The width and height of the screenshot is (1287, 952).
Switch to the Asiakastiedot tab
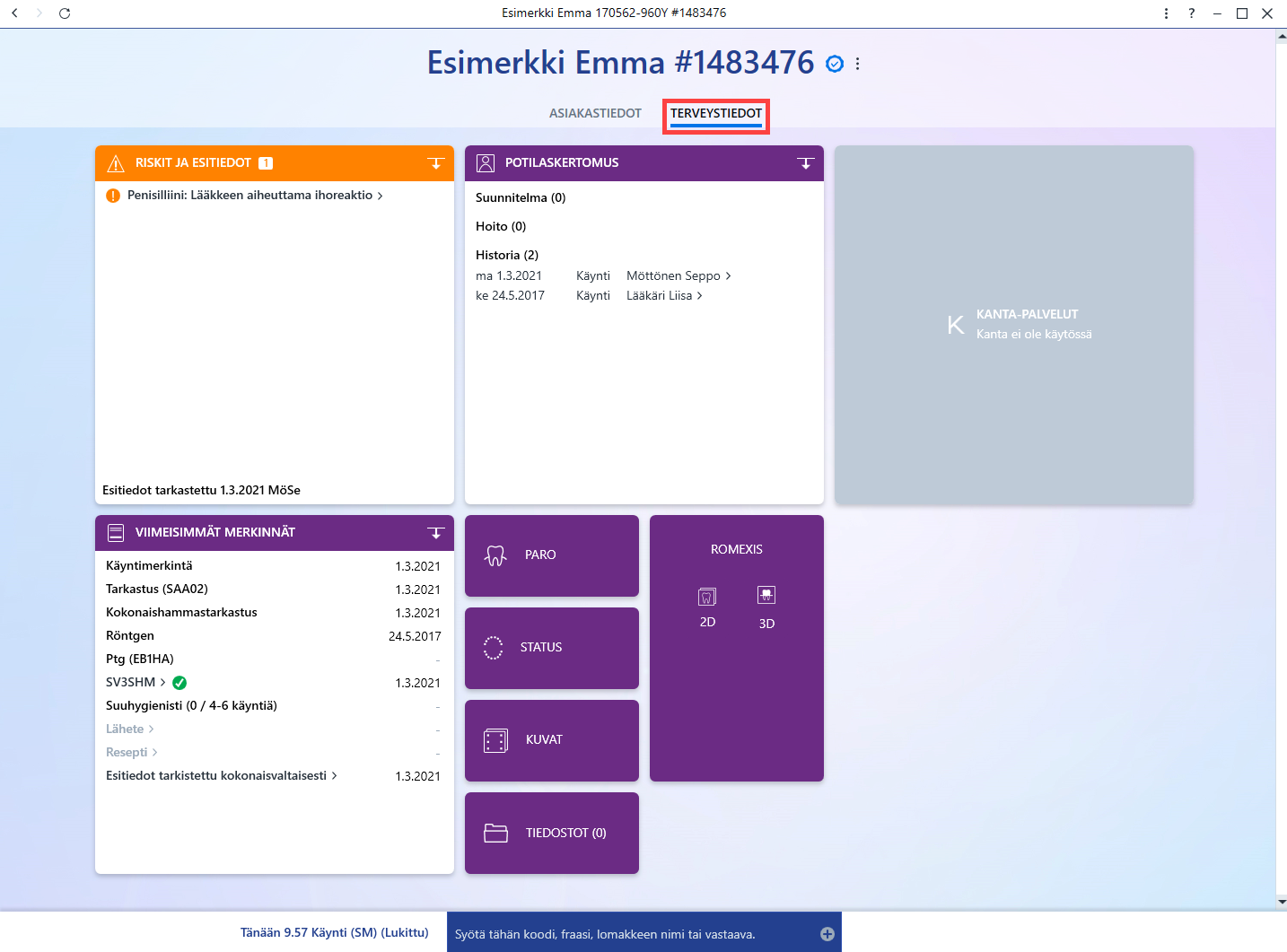595,113
